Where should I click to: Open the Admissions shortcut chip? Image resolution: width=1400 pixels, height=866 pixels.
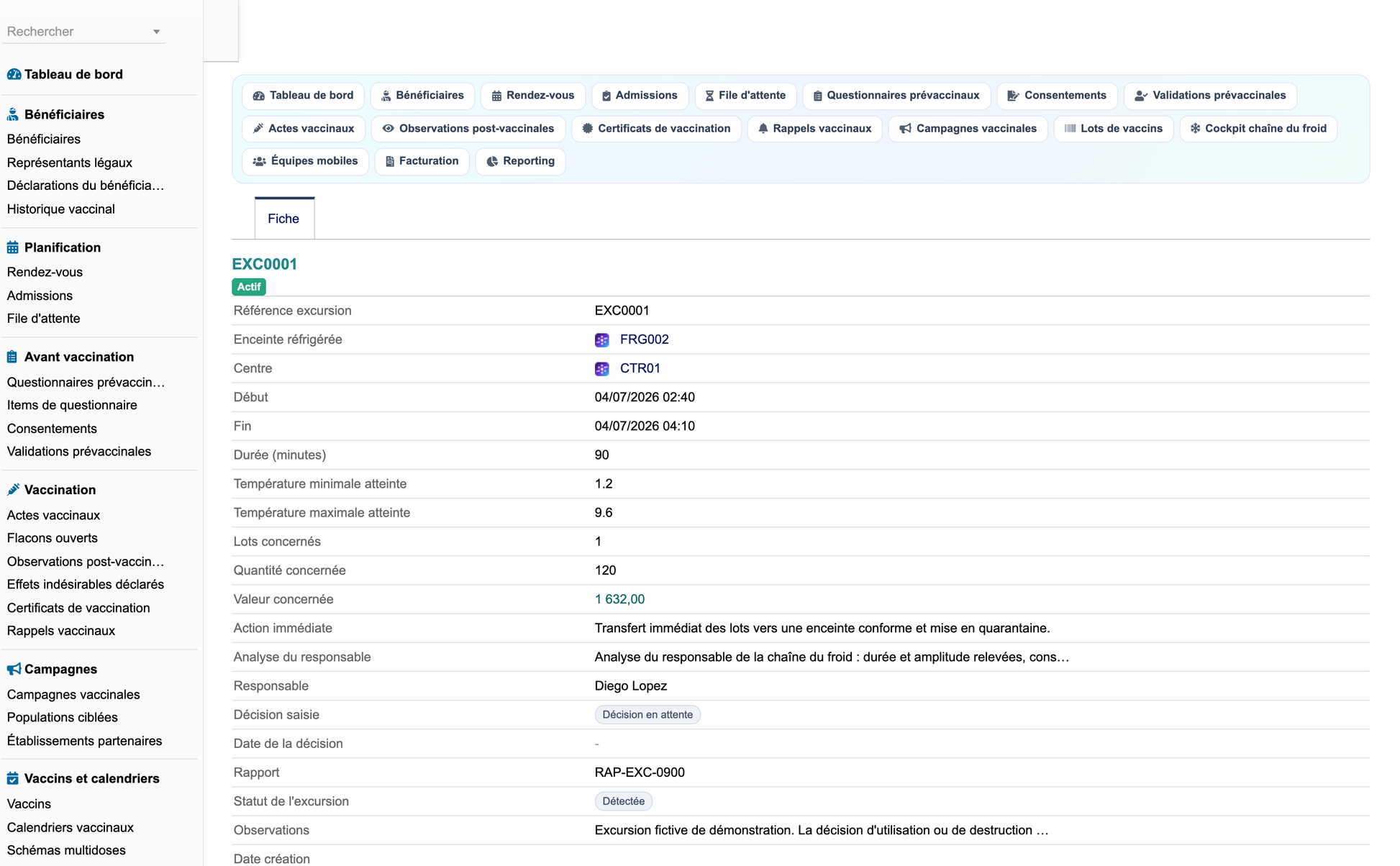click(640, 96)
